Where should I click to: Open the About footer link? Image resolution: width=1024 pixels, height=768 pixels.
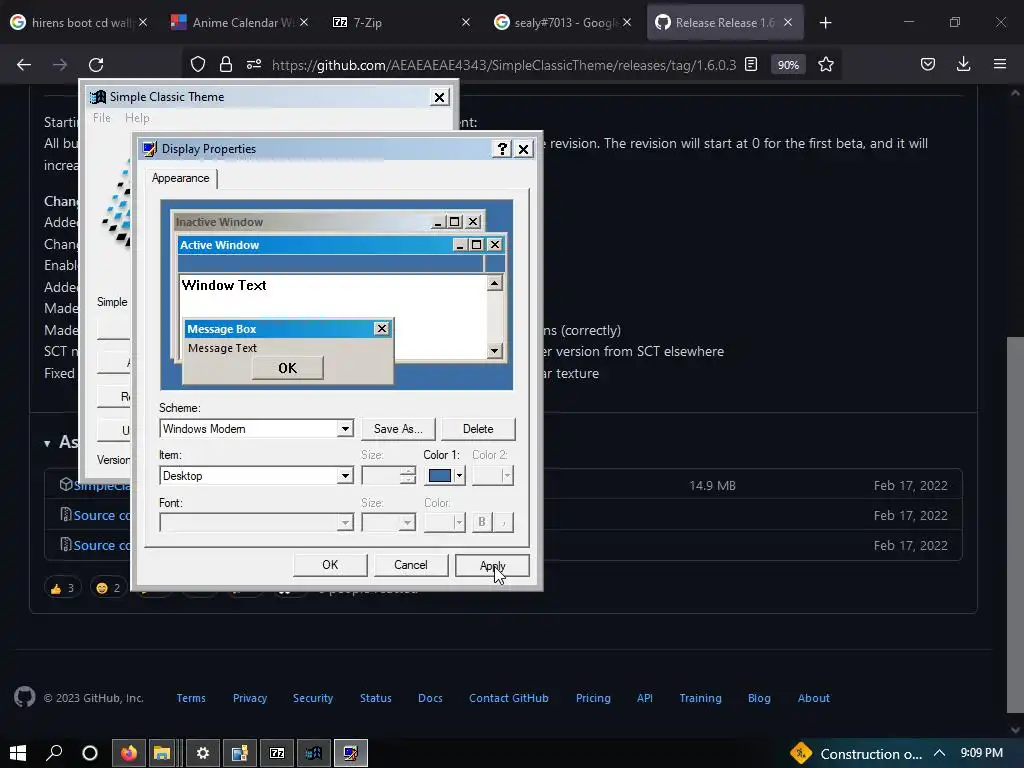coord(814,697)
